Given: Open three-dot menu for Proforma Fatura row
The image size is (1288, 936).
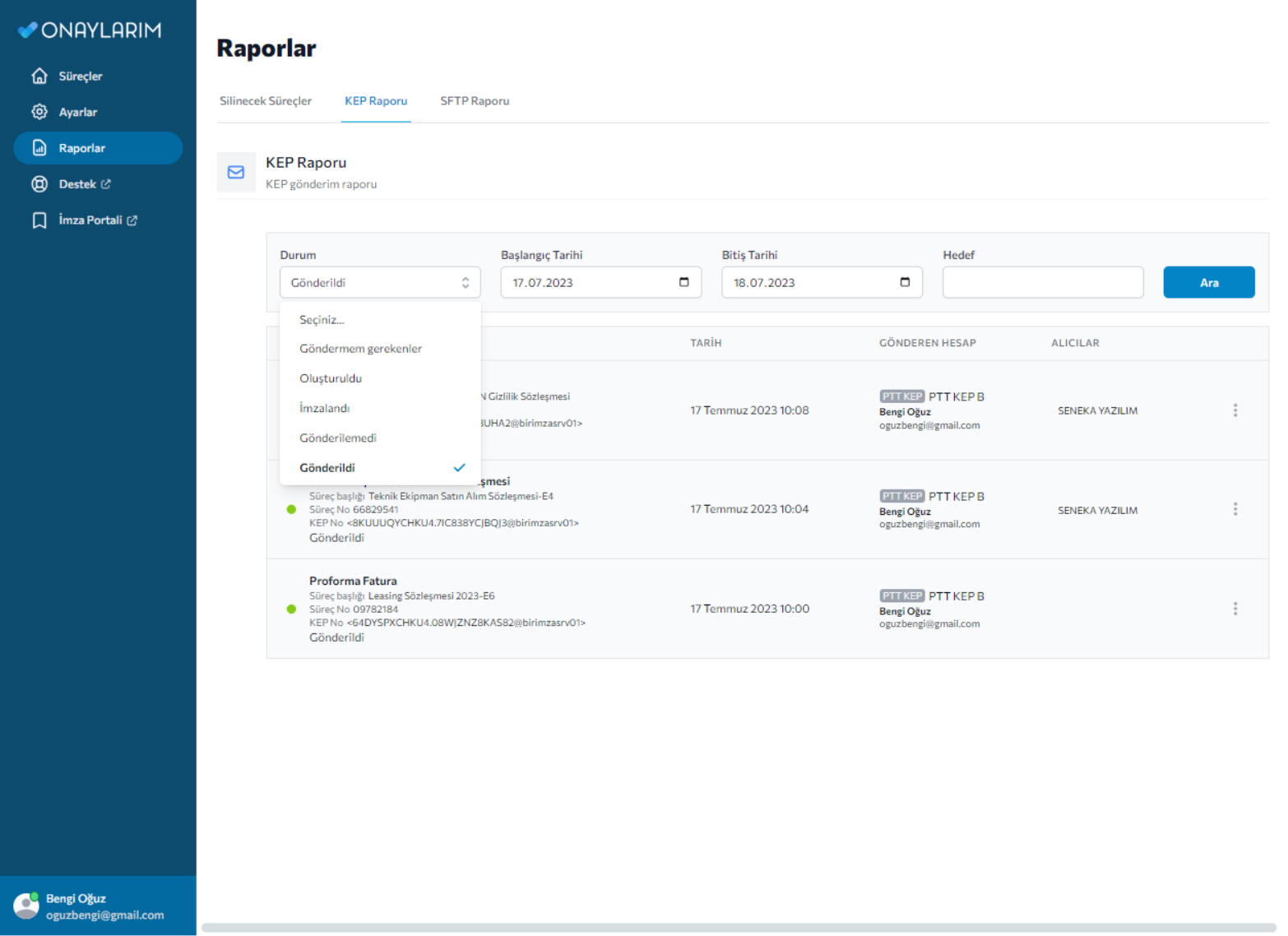Looking at the screenshot, I should coord(1235,609).
